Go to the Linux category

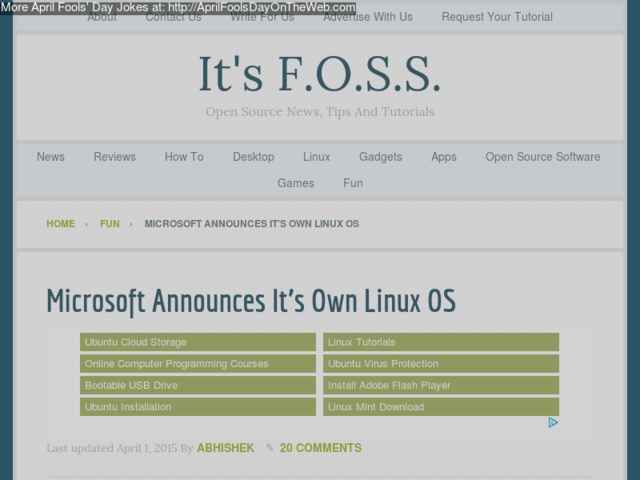[317, 157]
